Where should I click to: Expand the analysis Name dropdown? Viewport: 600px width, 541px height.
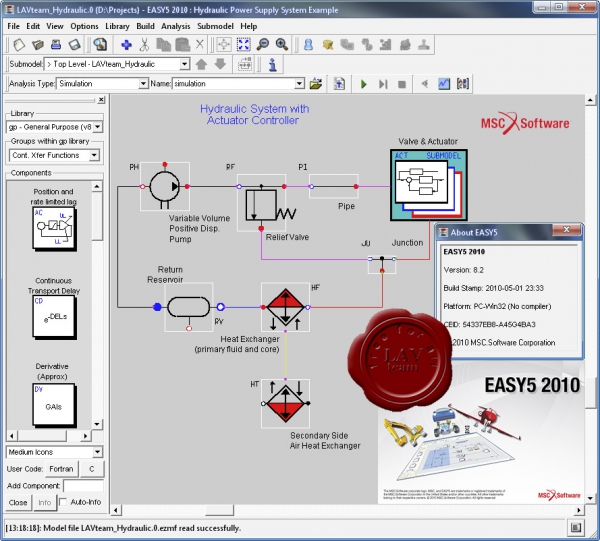point(300,83)
